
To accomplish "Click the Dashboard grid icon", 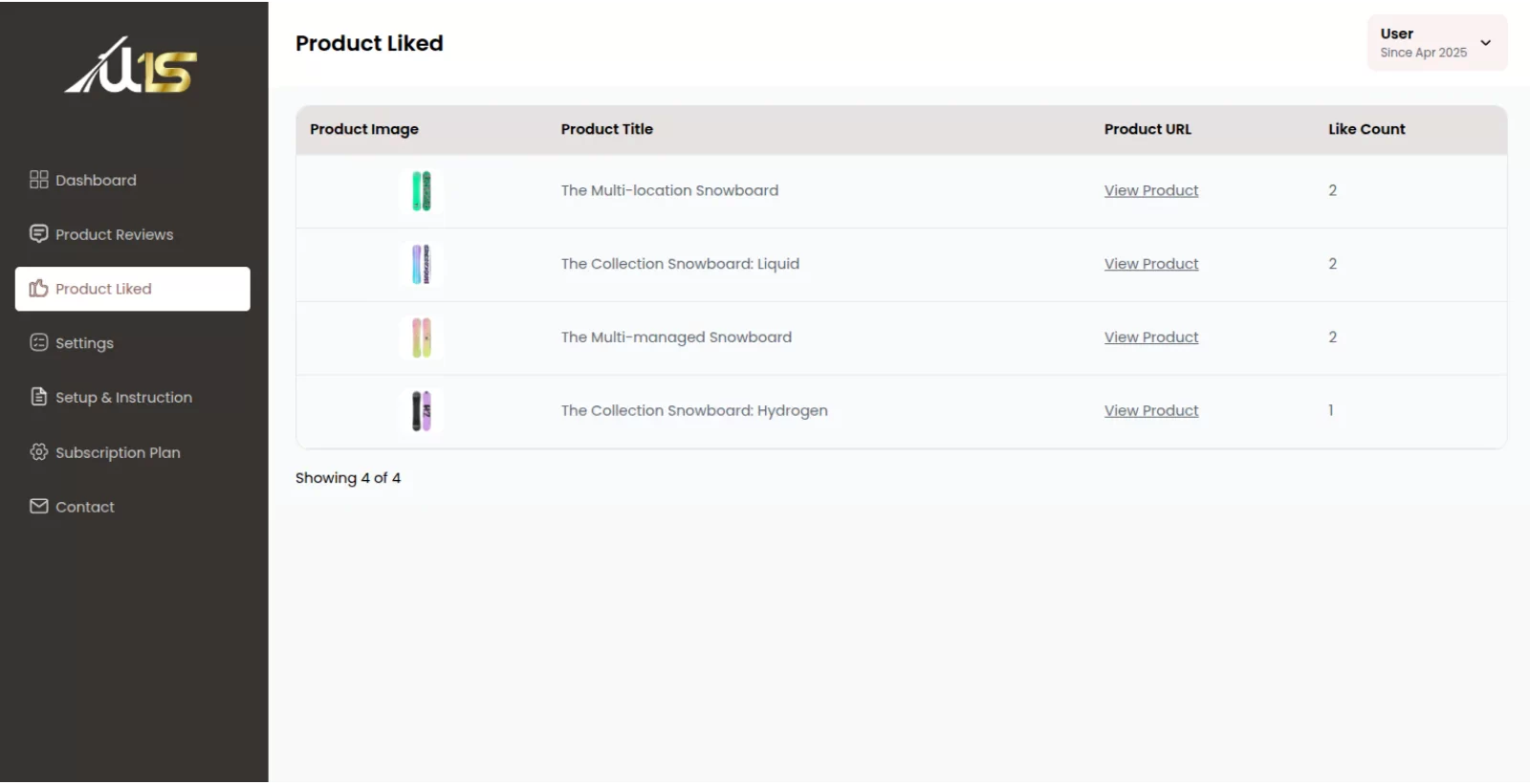I will coord(38,180).
